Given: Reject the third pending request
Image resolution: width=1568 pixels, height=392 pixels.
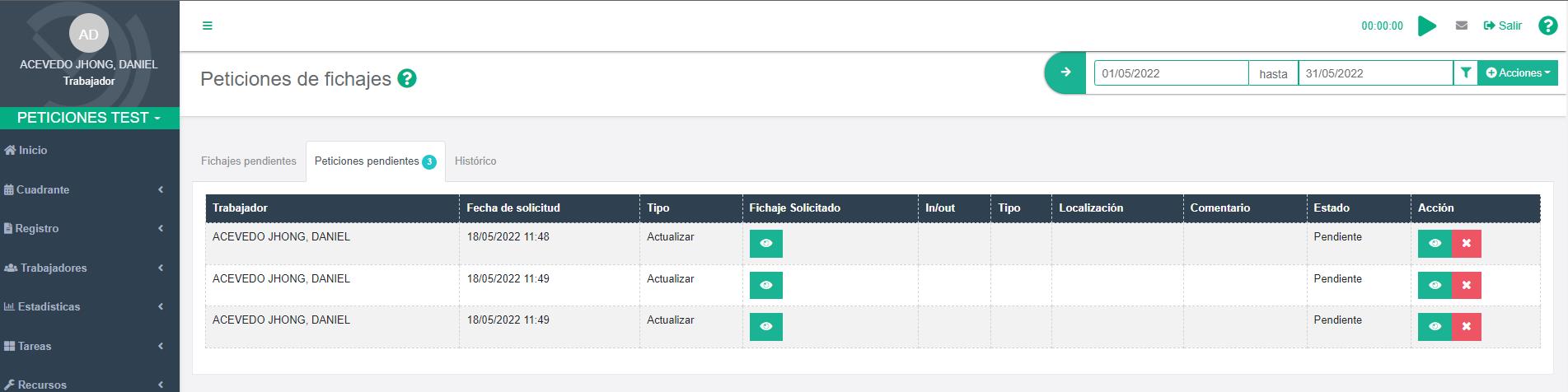Looking at the screenshot, I should click(x=1466, y=327).
